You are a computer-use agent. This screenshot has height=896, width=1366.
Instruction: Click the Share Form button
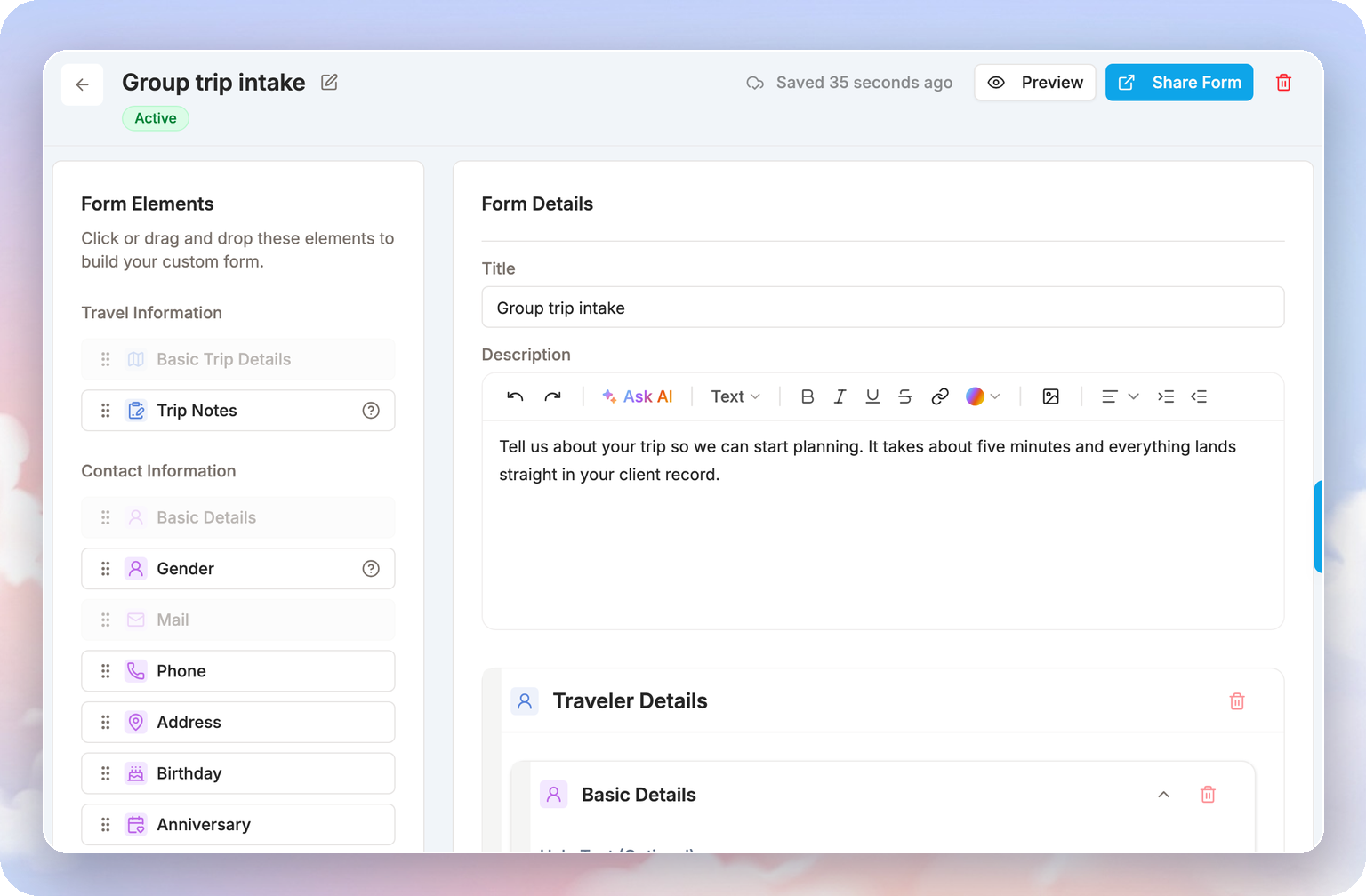(x=1179, y=83)
